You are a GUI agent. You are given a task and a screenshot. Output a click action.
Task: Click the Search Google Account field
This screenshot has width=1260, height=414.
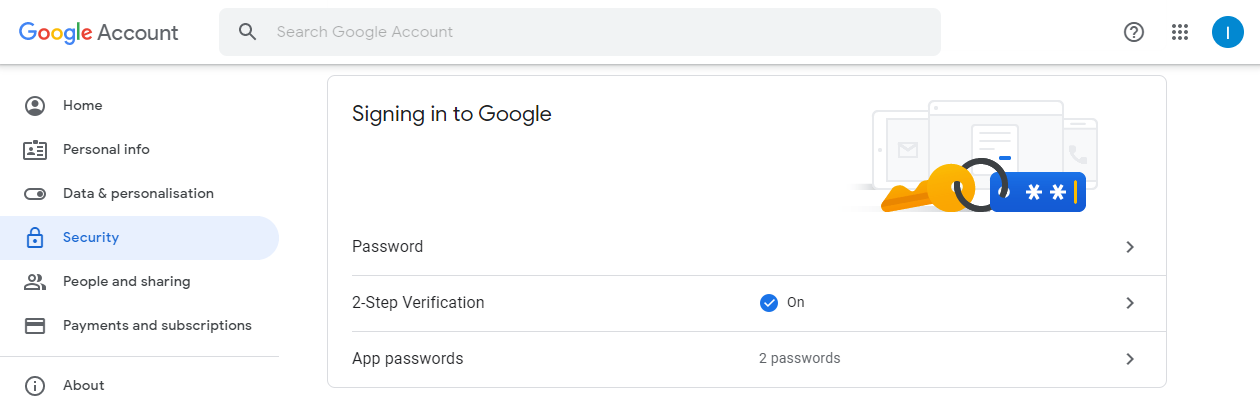pos(580,32)
